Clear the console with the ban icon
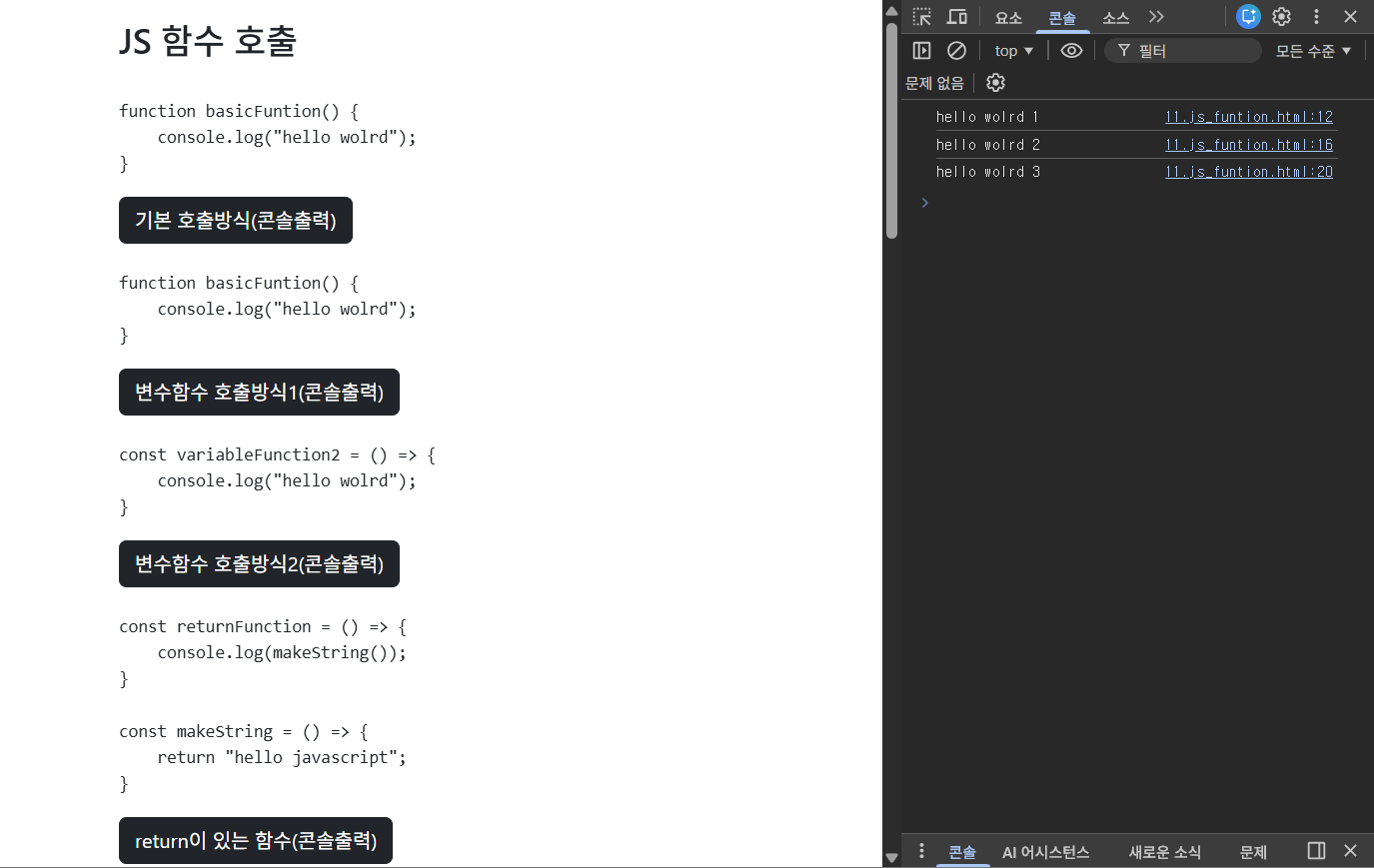 pyautogui.click(x=956, y=50)
